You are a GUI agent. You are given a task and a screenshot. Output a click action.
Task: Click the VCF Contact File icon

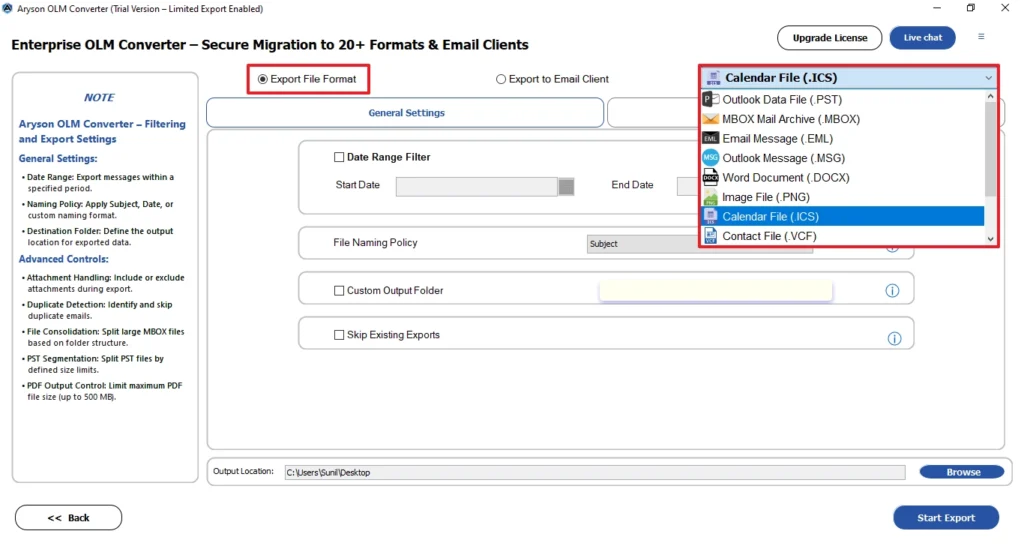click(x=711, y=236)
